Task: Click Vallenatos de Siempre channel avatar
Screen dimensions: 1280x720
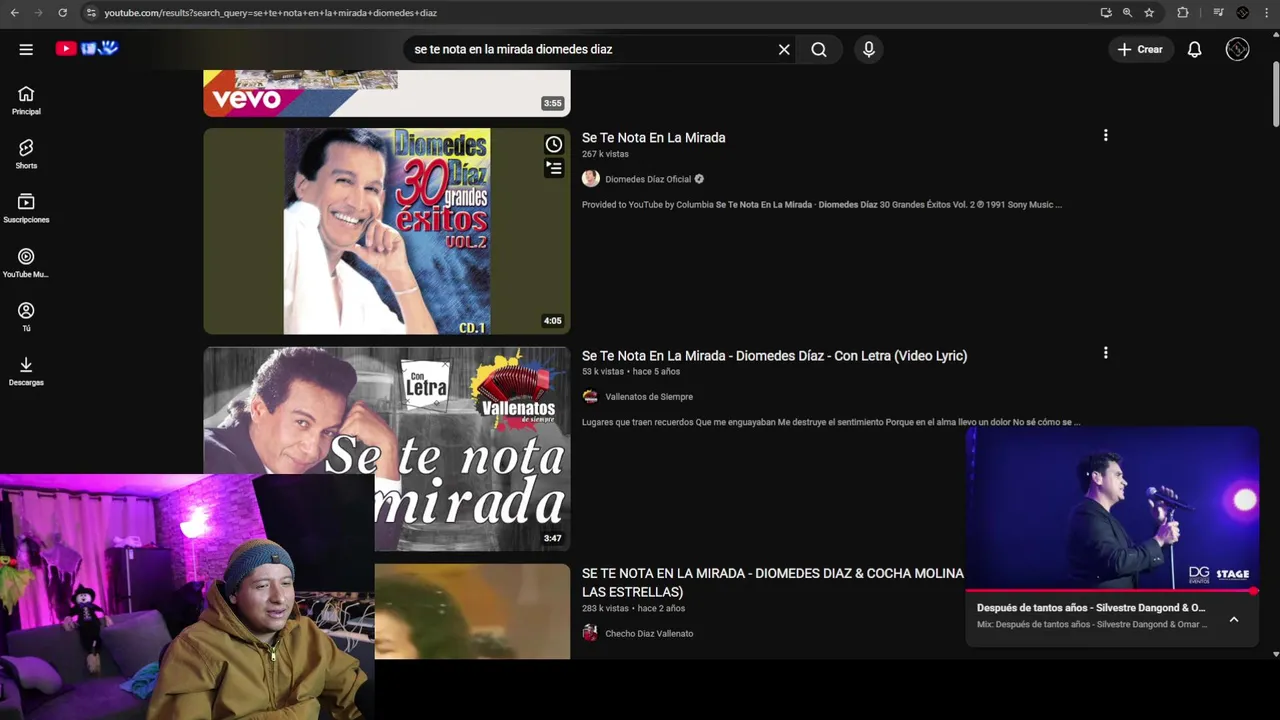Action: coord(590,397)
